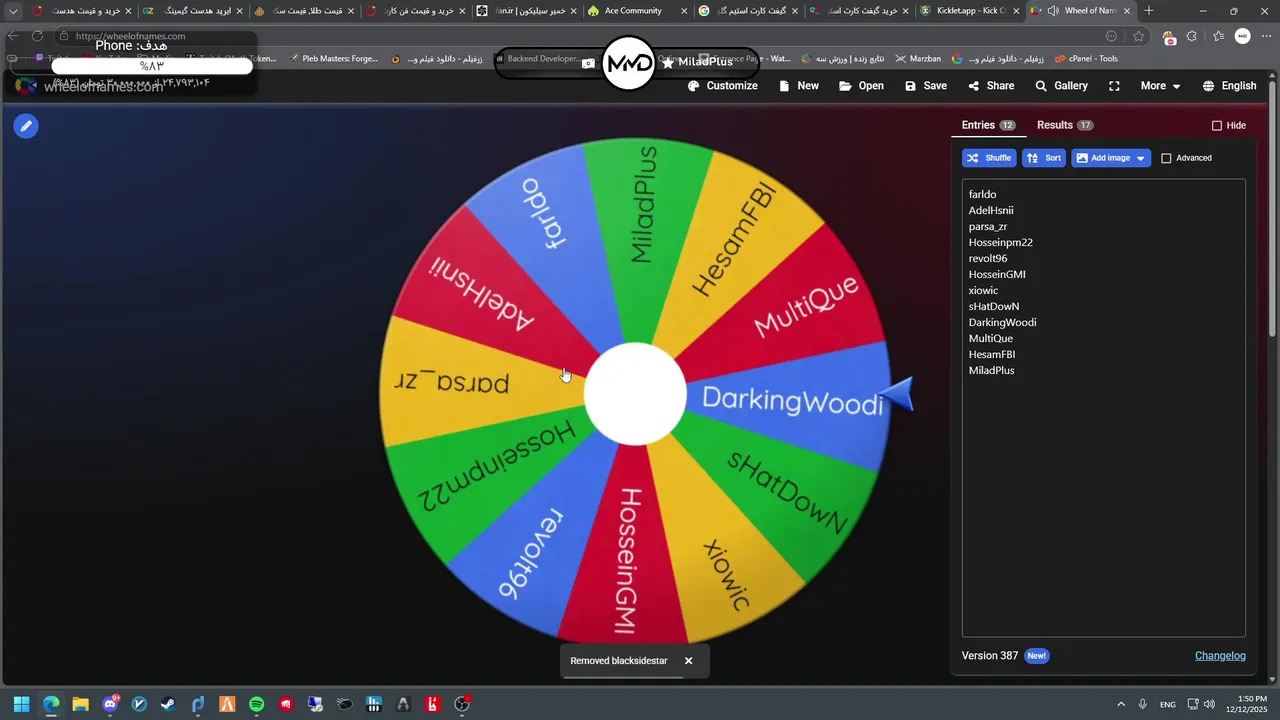
Task: Click the New! version badge
Action: [1036, 656]
